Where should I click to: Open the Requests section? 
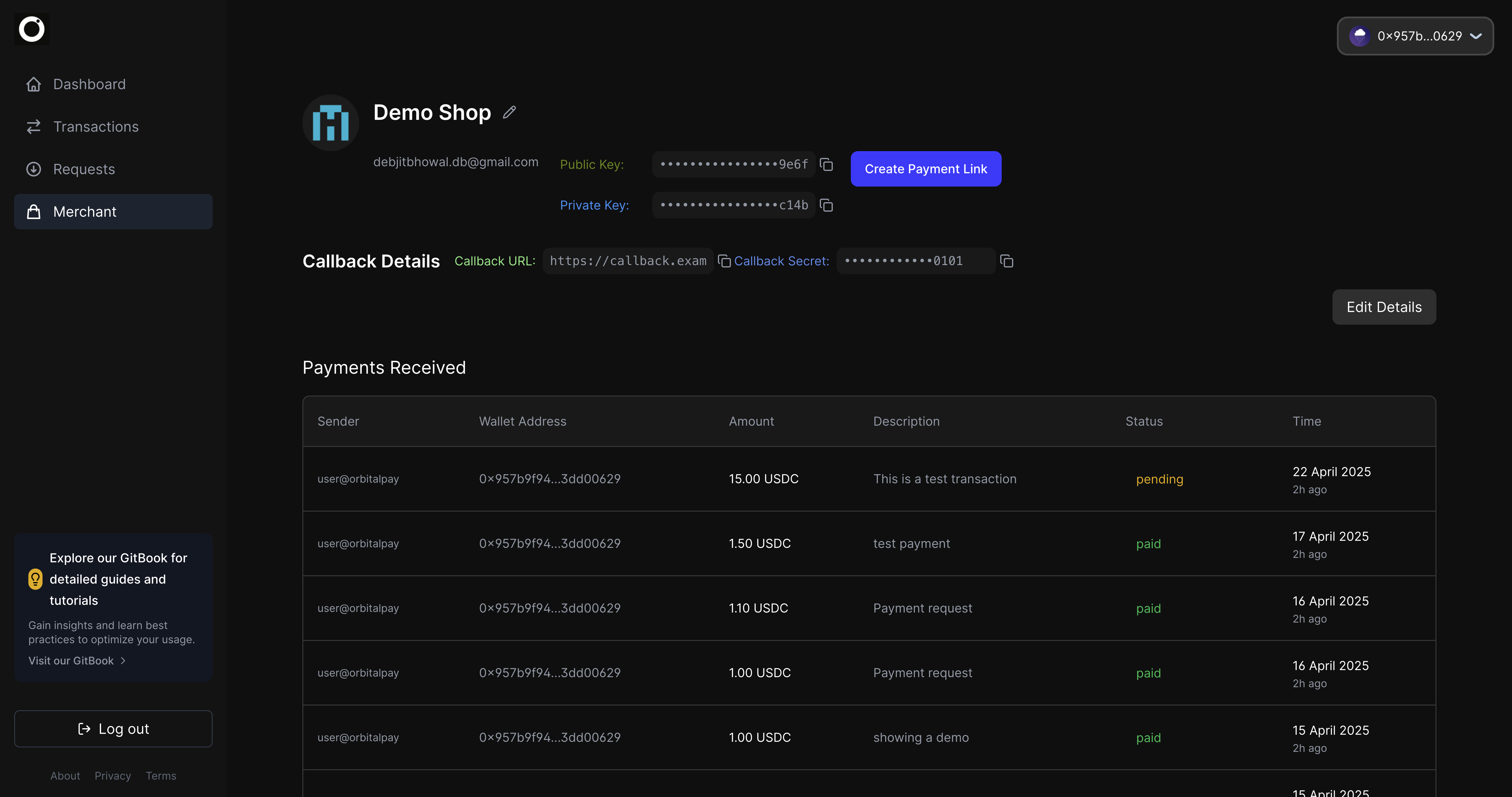pyautogui.click(x=84, y=170)
